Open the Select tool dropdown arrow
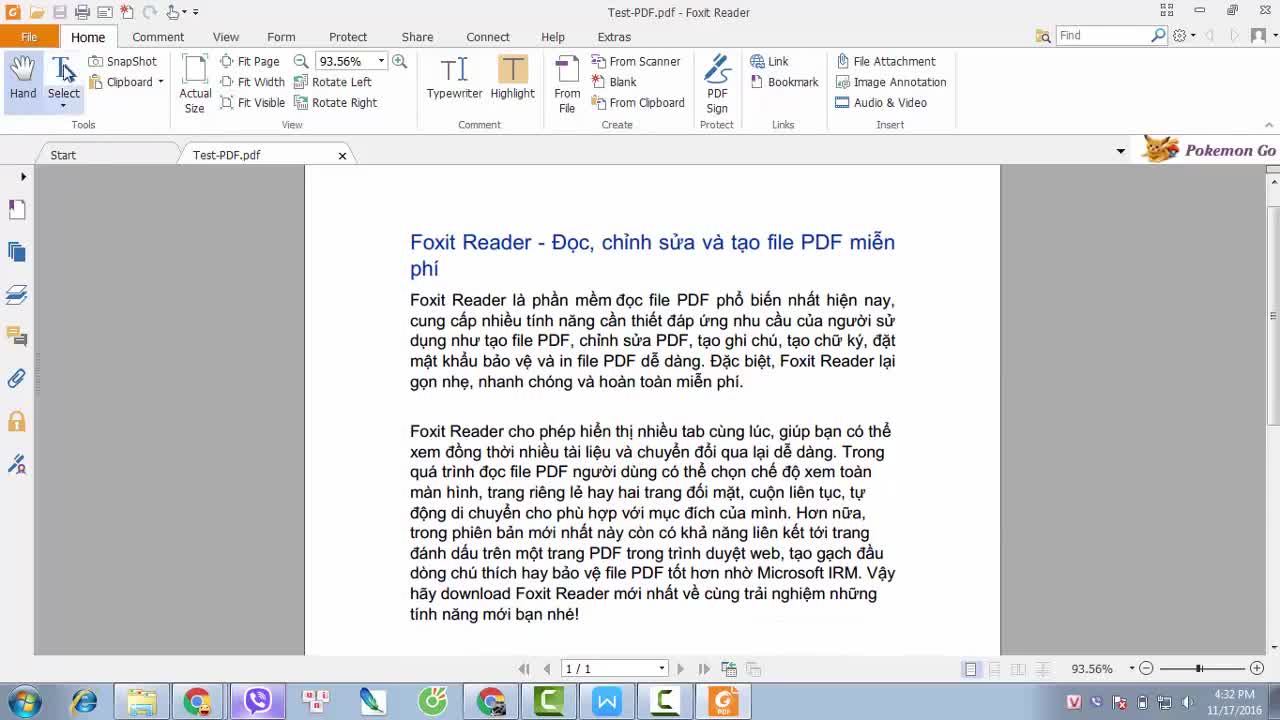This screenshot has height=720, width=1280. pos(63,105)
